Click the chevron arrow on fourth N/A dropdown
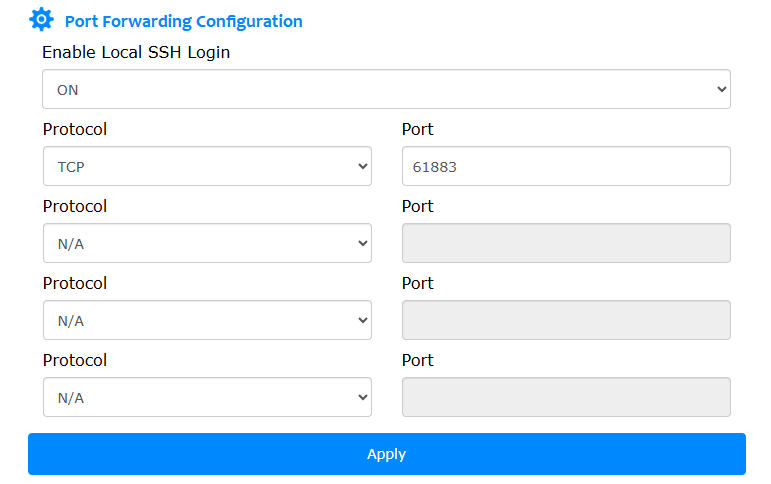 pos(363,397)
